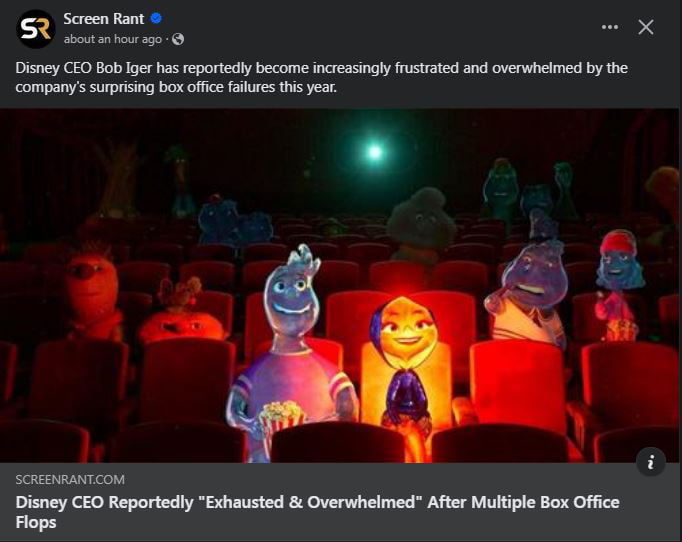Screen dimensions: 682x542
Task: Click the empty red theater seat beside fire character
Action: click(518, 383)
